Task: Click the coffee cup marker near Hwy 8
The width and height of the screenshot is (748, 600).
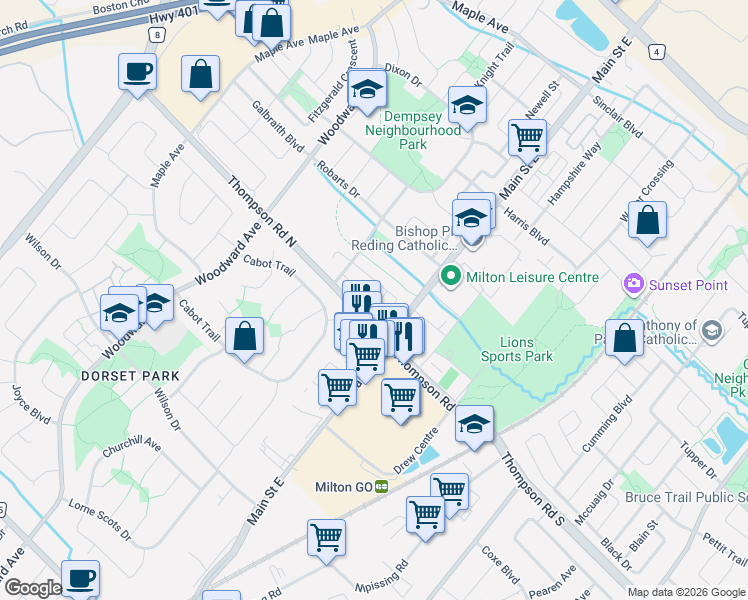Action: (137, 75)
